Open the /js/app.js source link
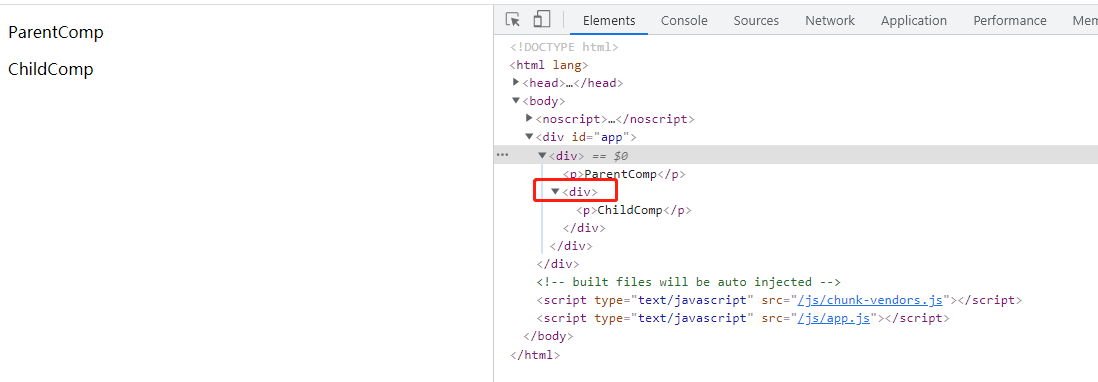Image resolution: width=1098 pixels, height=382 pixels. click(x=833, y=318)
